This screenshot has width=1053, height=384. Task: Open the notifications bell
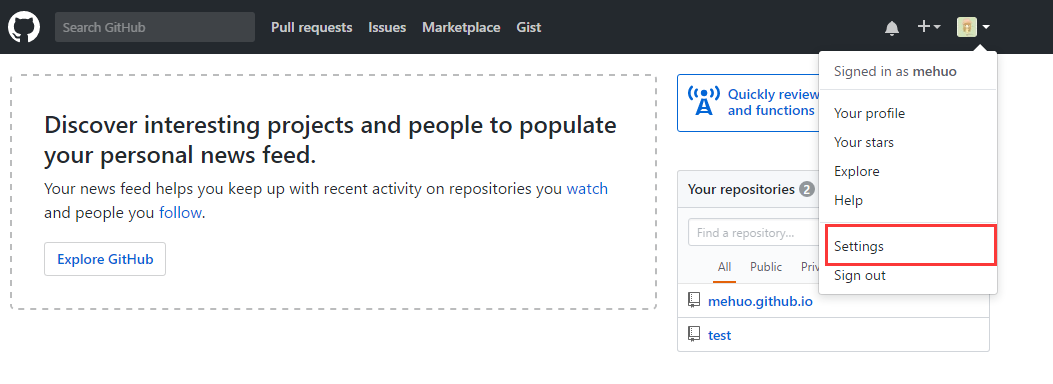892,28
